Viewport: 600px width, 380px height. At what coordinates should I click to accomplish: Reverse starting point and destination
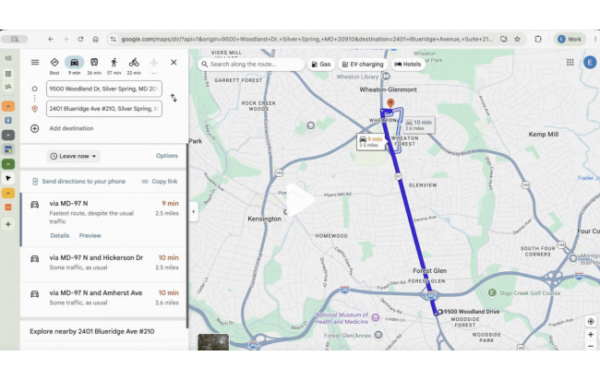(174, 98)
